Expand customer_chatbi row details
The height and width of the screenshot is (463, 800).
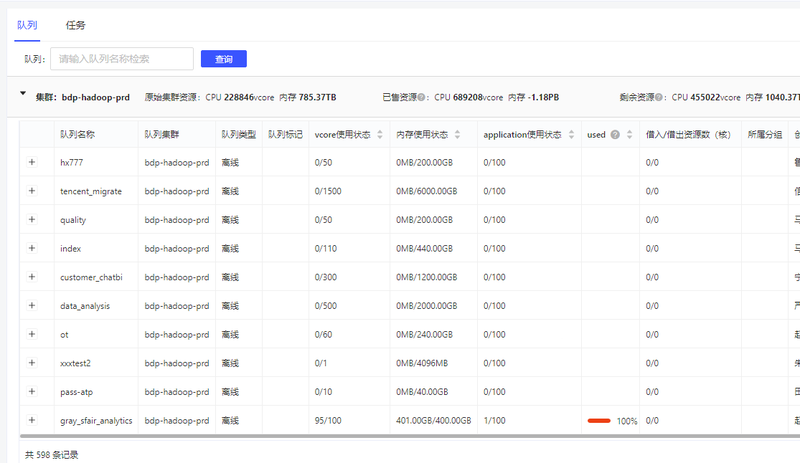click(31, 277)
